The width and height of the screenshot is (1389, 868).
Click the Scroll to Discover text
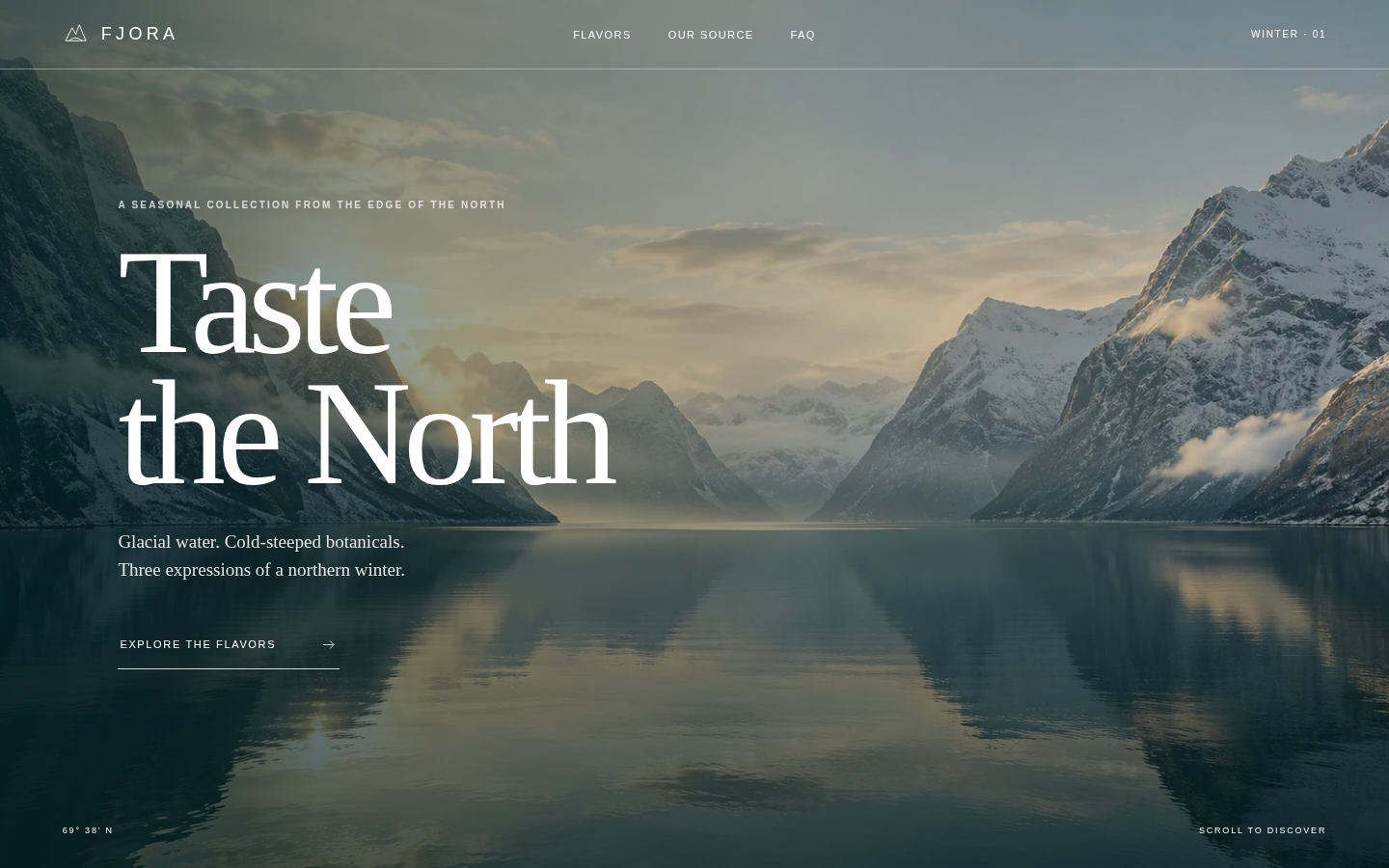pyautogui.click(x=1263, y=830)
